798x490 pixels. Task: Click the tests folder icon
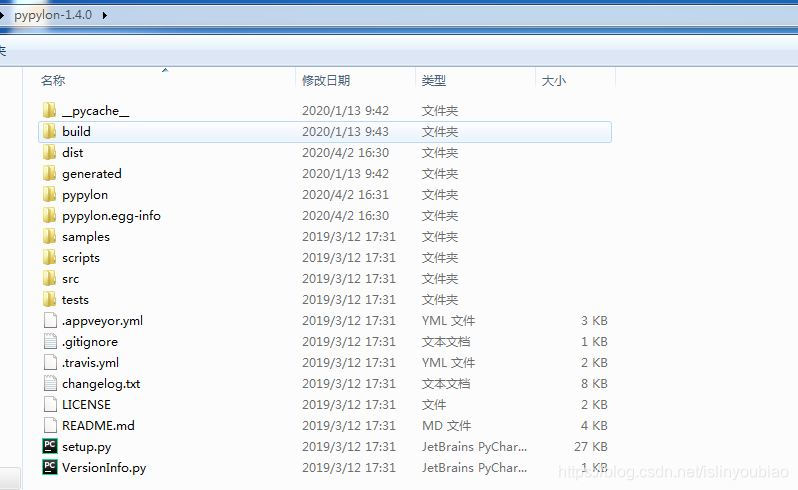(49, 299)
